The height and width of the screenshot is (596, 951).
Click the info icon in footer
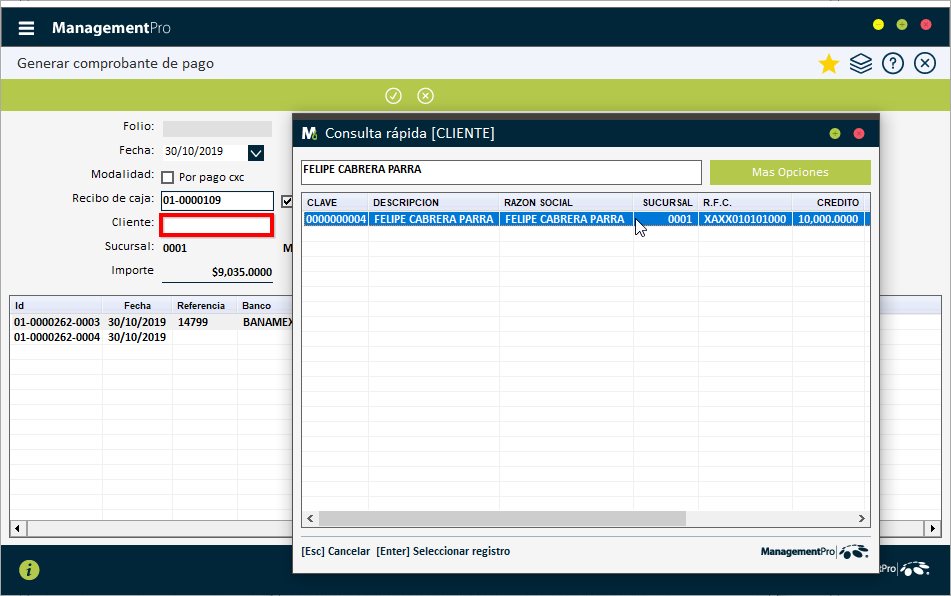(30, 570)
